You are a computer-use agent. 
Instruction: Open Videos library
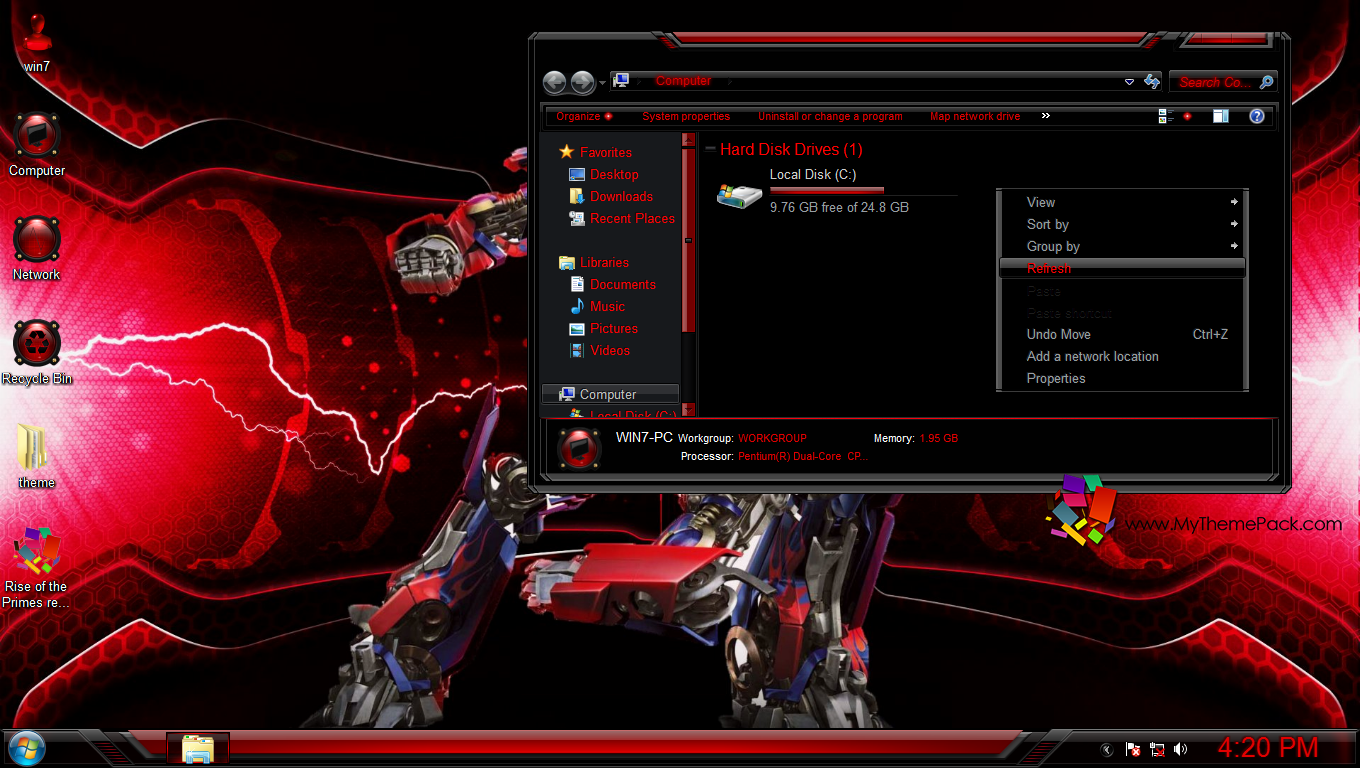pos(600,350)
